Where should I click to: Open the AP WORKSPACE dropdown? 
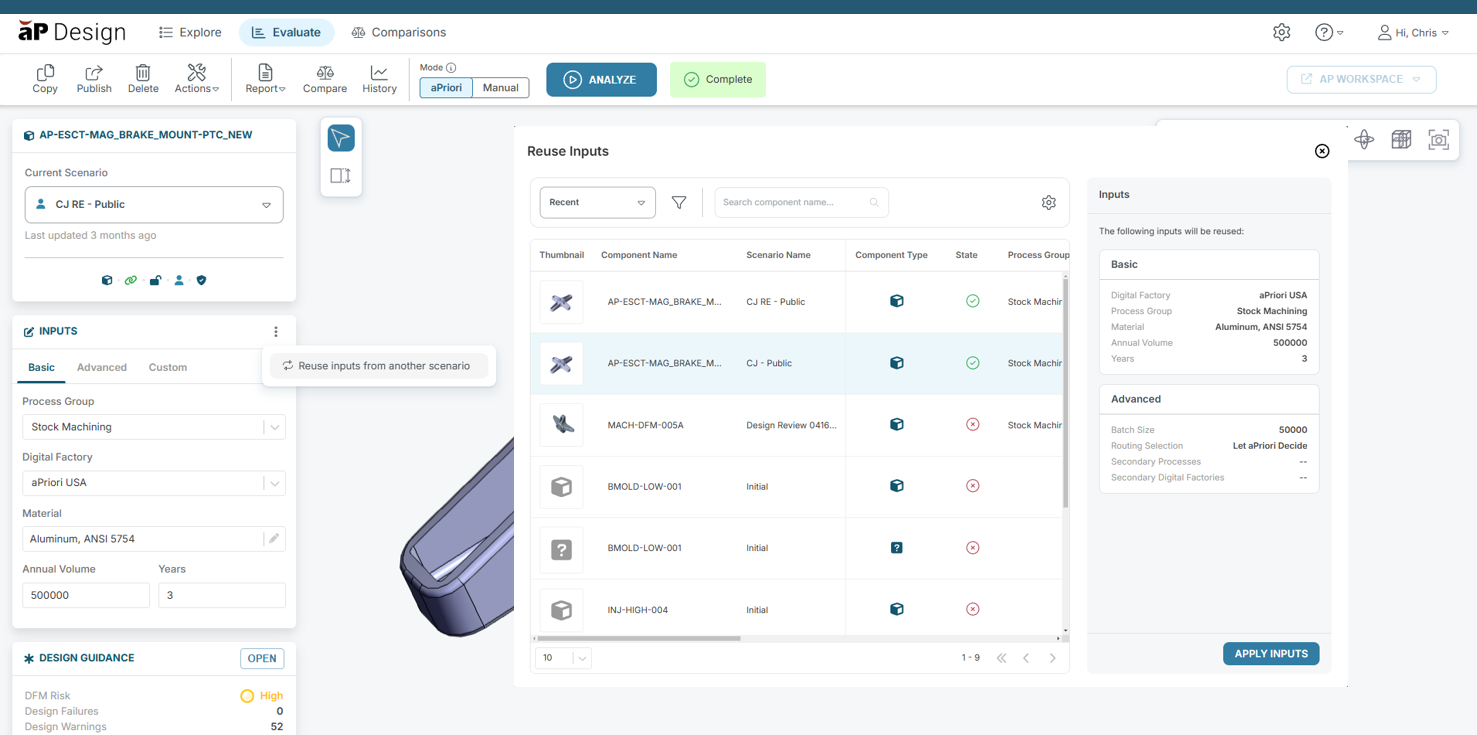click(1361, 80)
